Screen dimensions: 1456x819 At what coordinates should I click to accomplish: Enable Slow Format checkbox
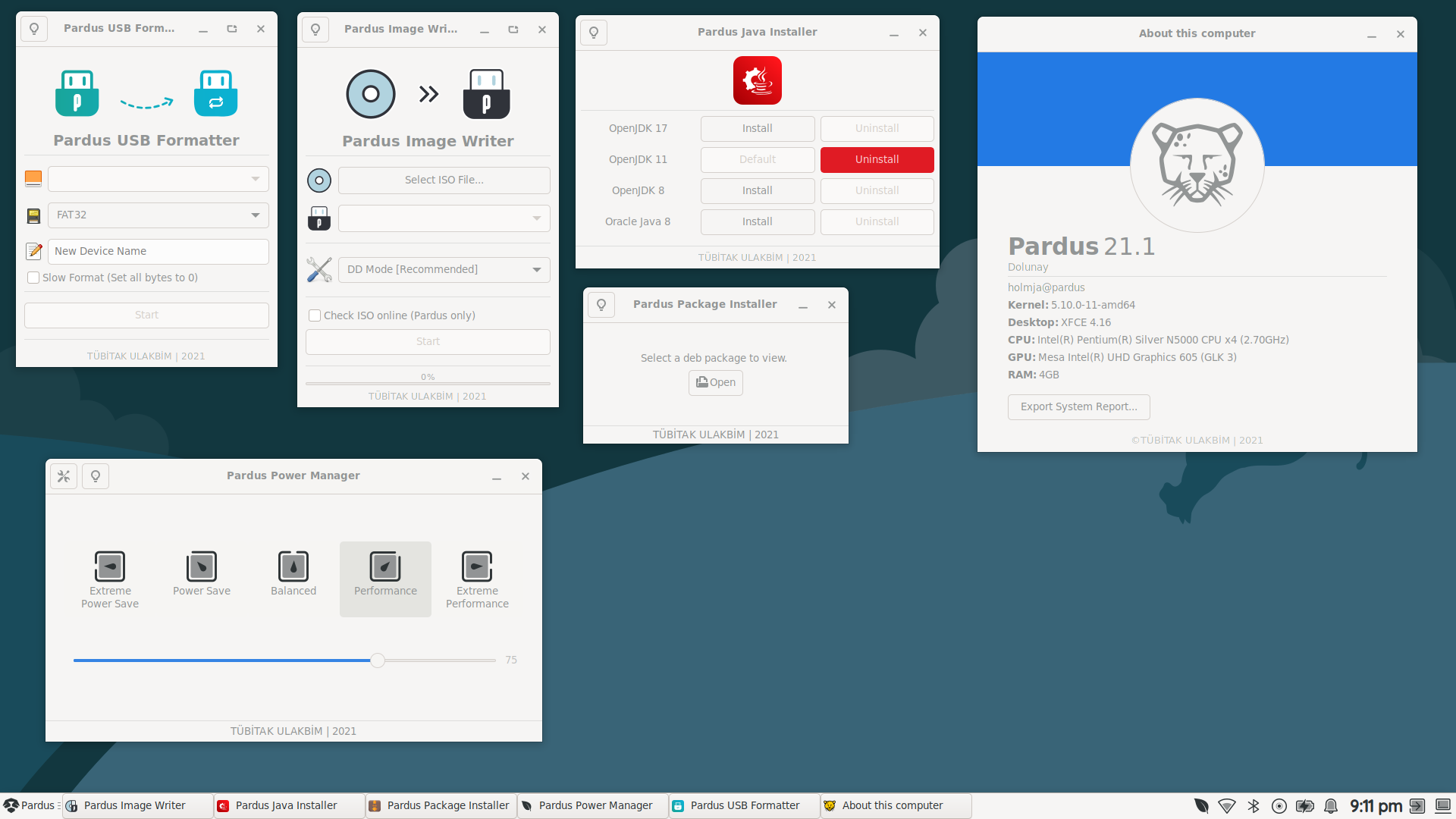coord(33,278)
